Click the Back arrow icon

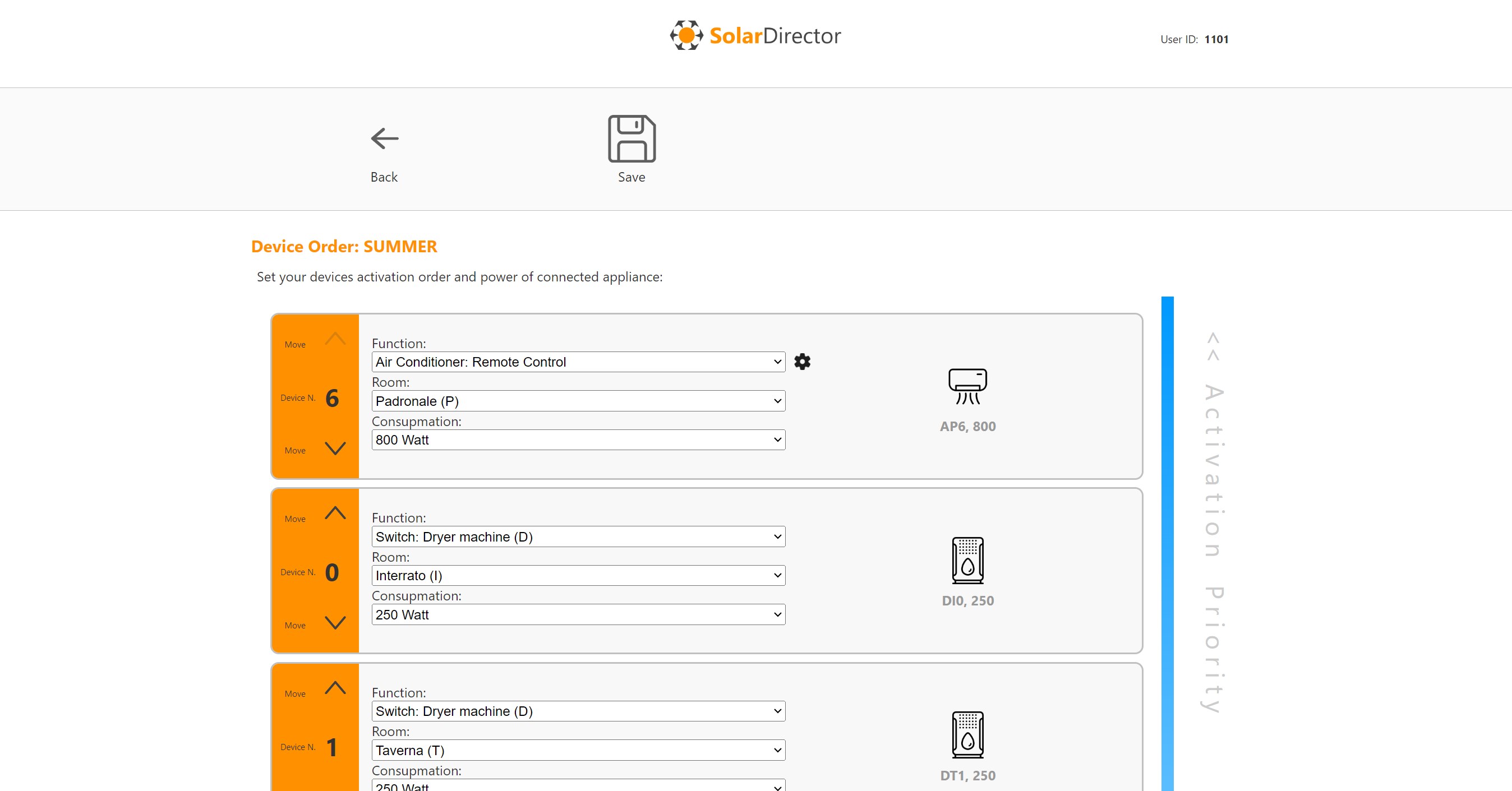coord(385,138)
